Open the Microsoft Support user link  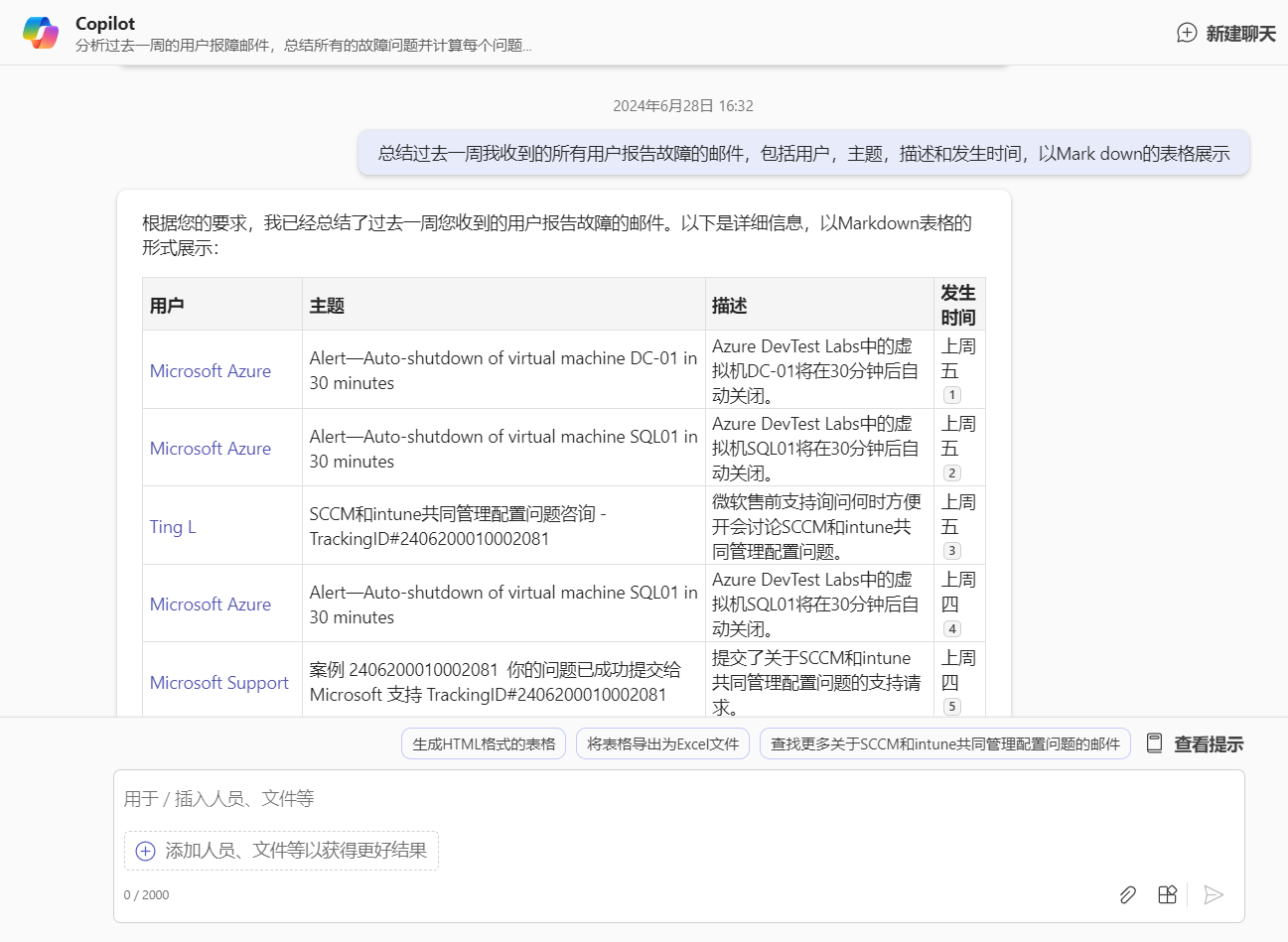click(218, 683)
